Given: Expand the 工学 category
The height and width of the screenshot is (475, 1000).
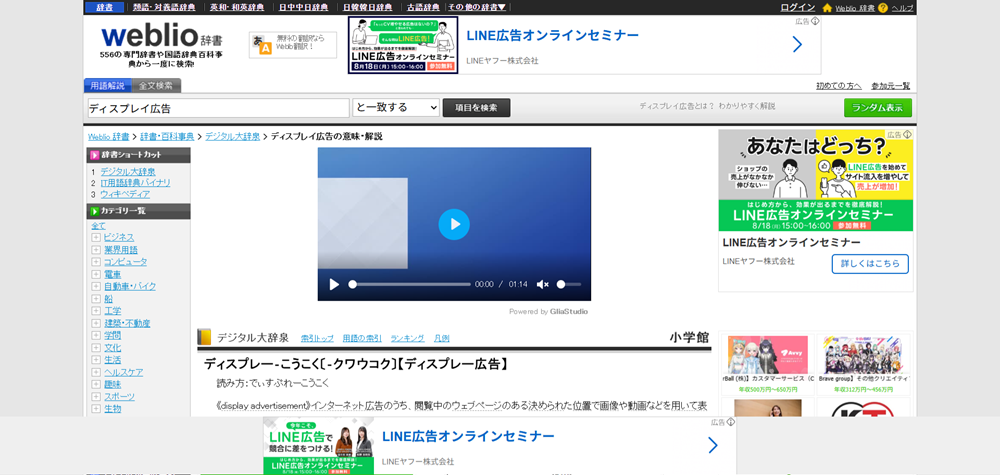Looking at the screenshot, I should [x=96, y=311].
